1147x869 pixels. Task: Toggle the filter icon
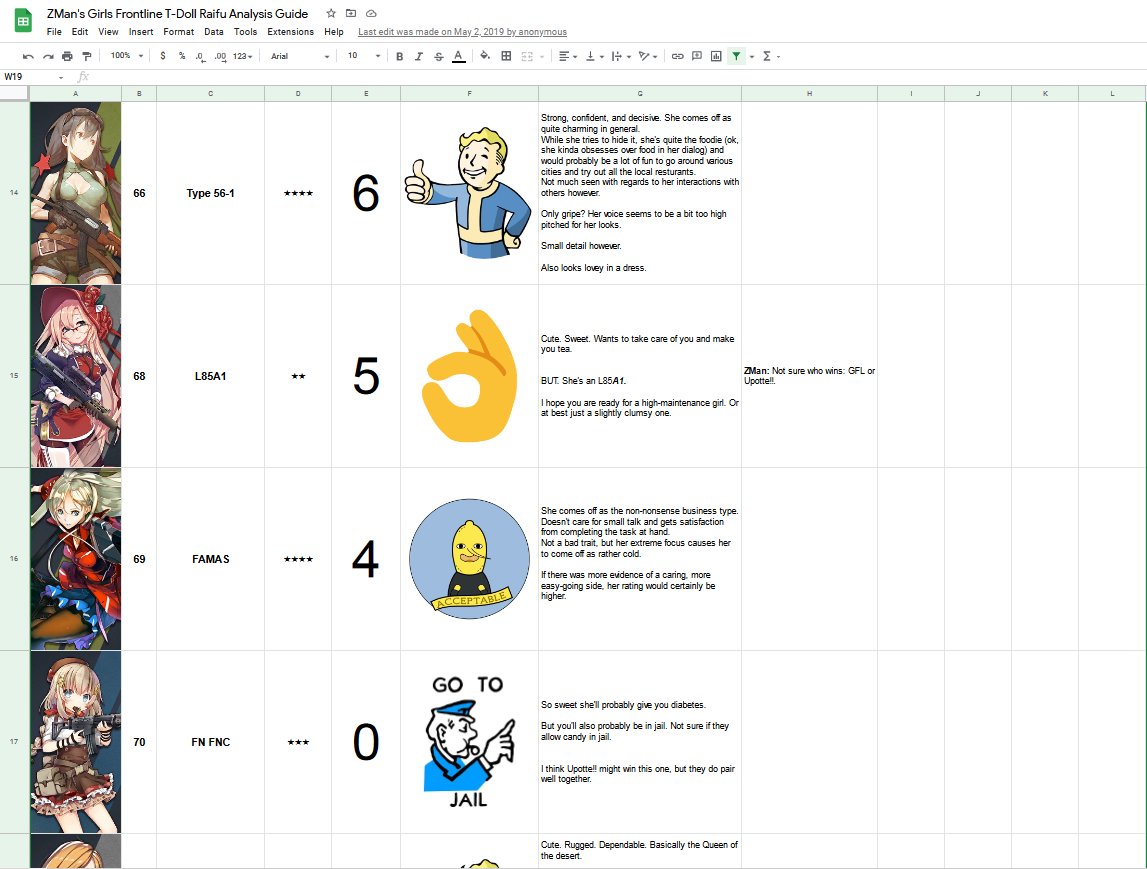point(736,56)
